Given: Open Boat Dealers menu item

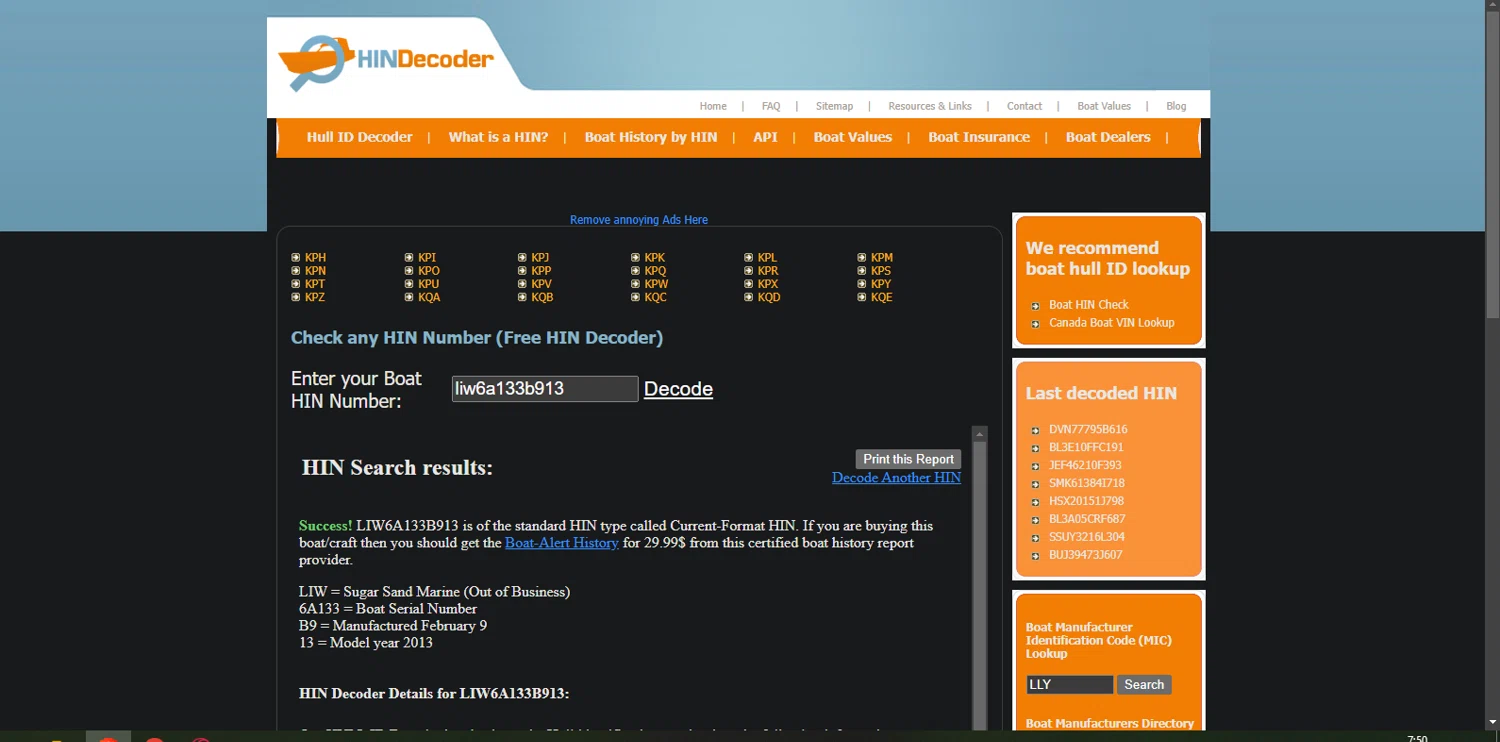Looking at the screenshot, I should point(1108,137).
